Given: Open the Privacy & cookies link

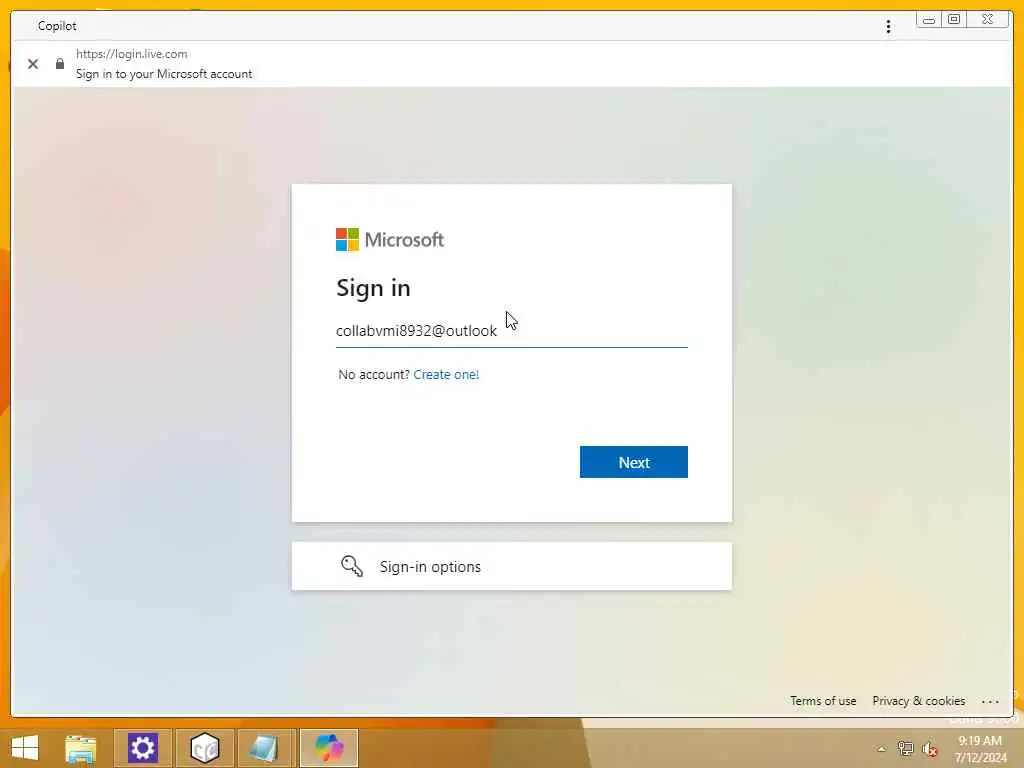Looking at the screenshot, I should coord(918,701).
